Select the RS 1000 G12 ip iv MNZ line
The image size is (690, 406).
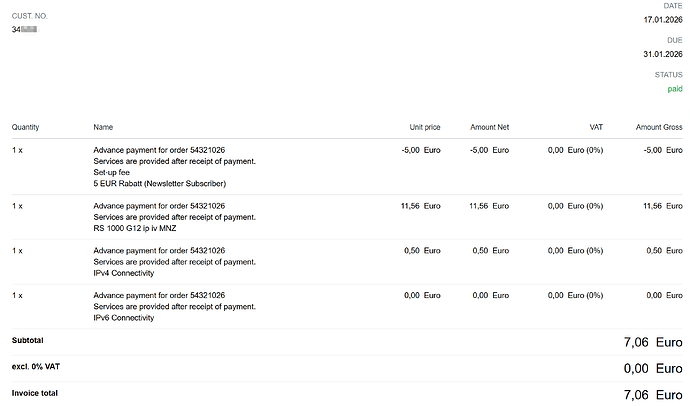[135, 228]
